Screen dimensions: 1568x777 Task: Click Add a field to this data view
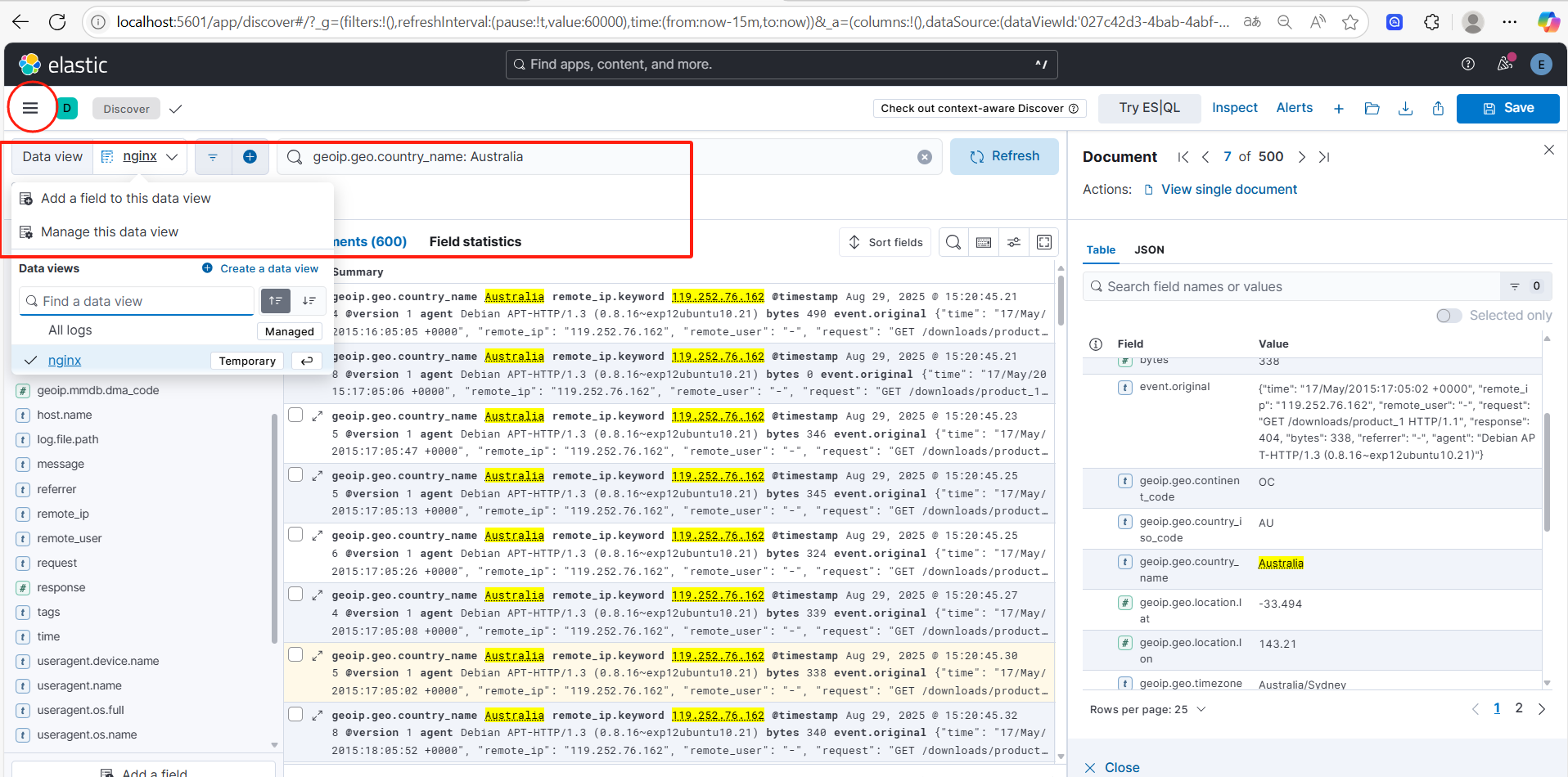point(126,199)
